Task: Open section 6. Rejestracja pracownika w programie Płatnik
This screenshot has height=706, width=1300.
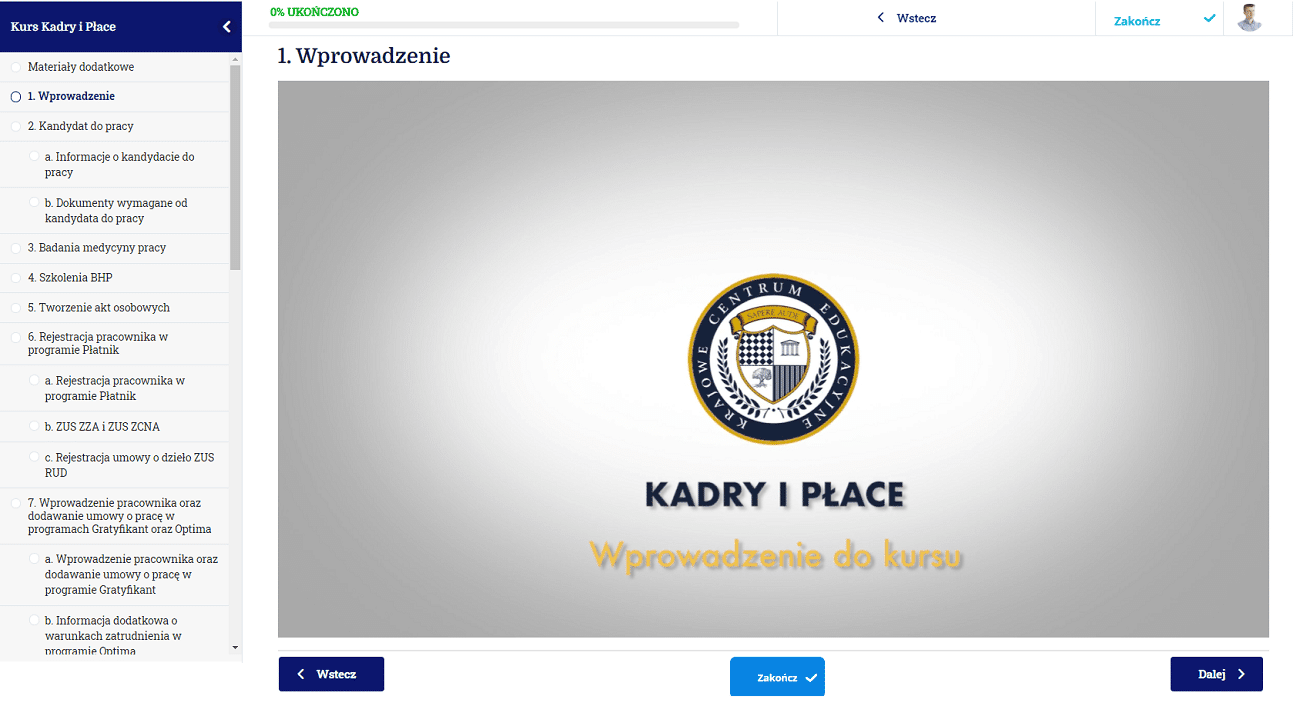Action: 98,343
